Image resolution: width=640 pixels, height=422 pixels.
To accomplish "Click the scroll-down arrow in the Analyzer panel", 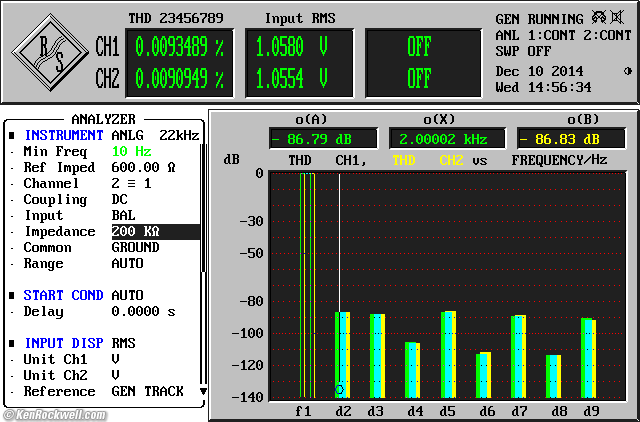I will pos(203,391).
